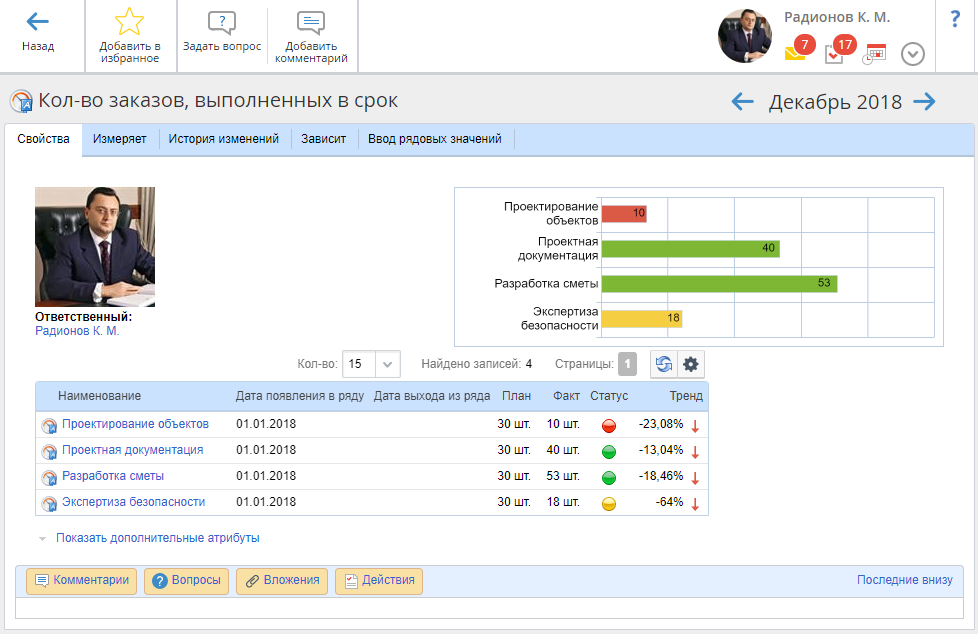Refresh the table with reload icon
978x634 pixels.
tap(664, 364)
